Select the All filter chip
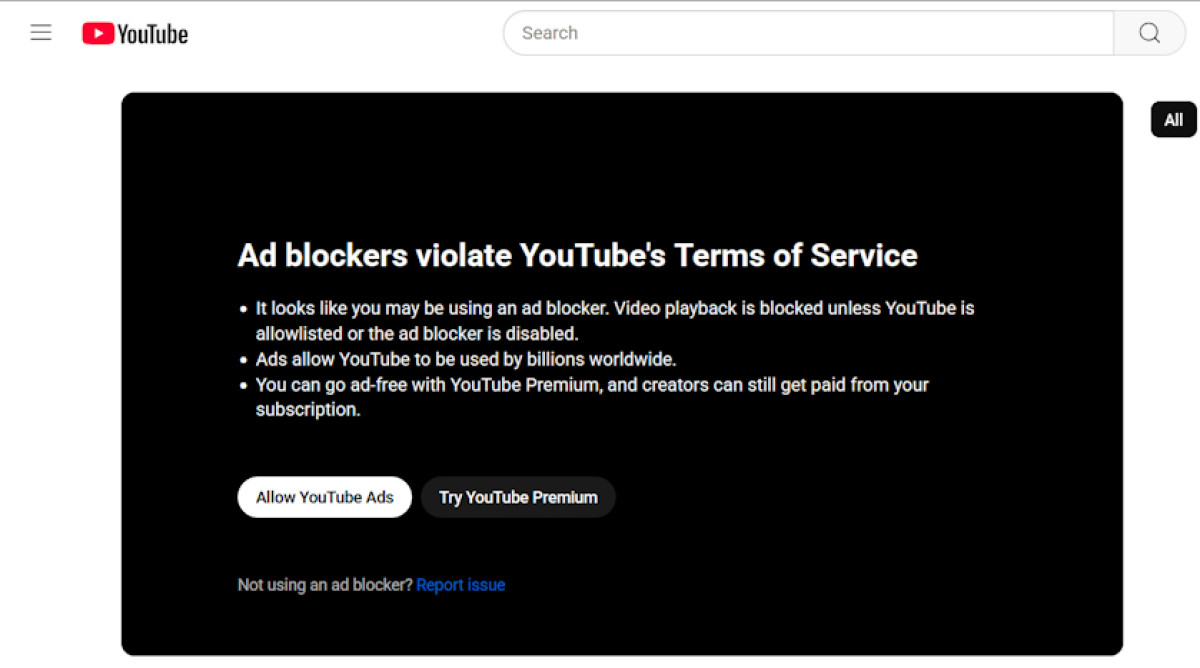The image size is (1200, 668). coord(1174,120)
